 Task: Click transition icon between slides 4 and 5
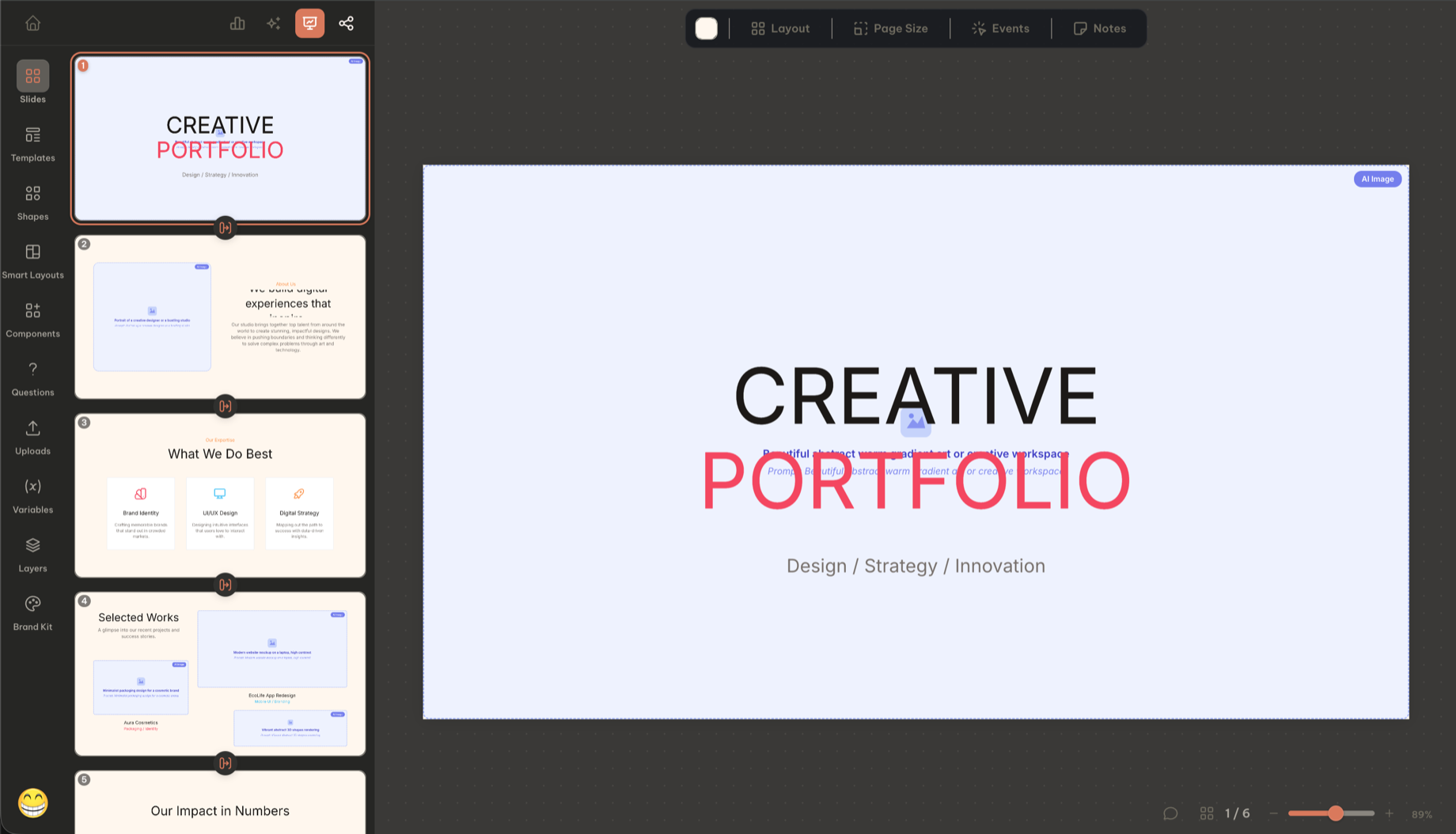click(225, 763)
